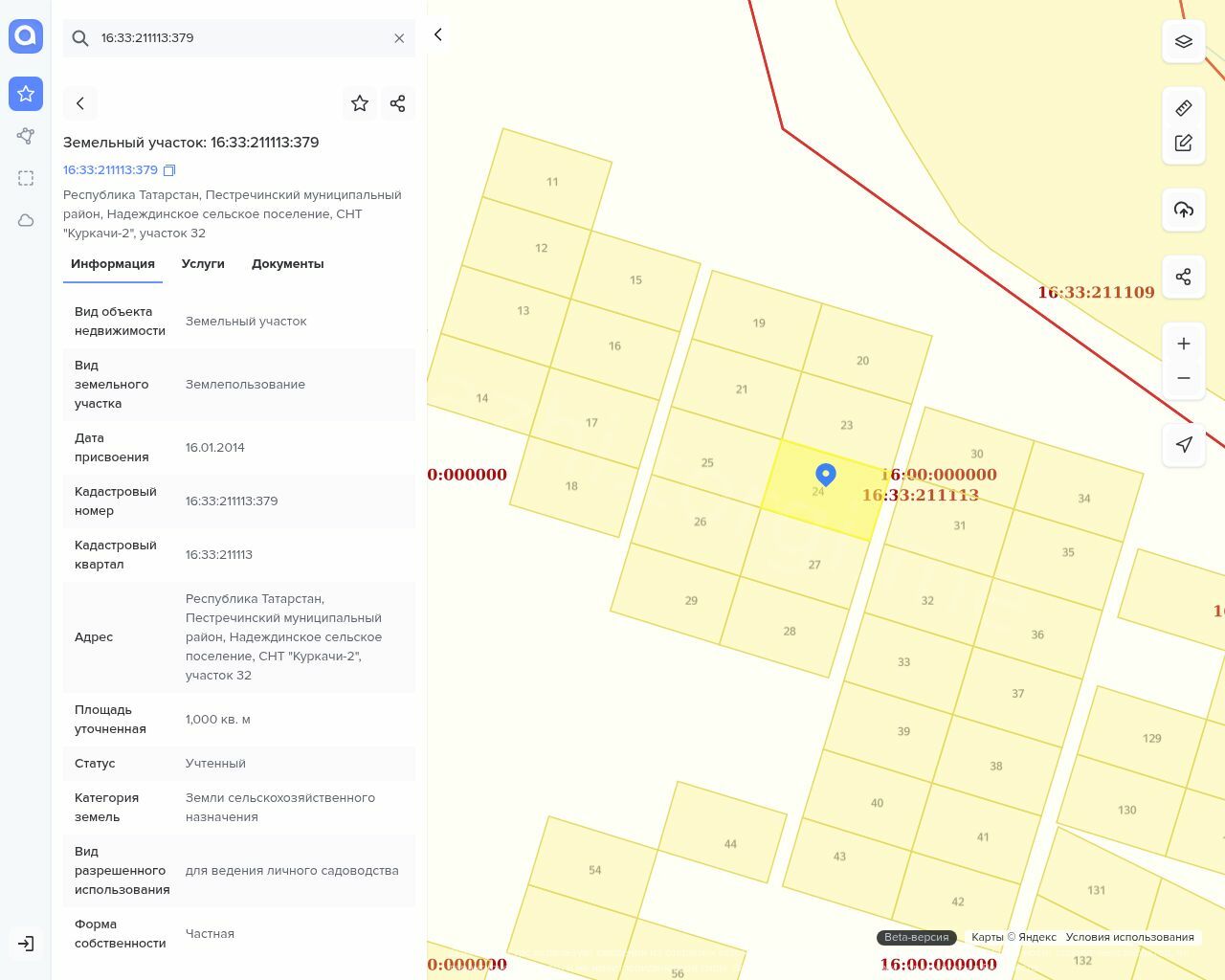Viewport: 1225px width, 980px height.
Task: Open the cadastral number link 16:33:211113:379
Action: click(x=110, y=170)
